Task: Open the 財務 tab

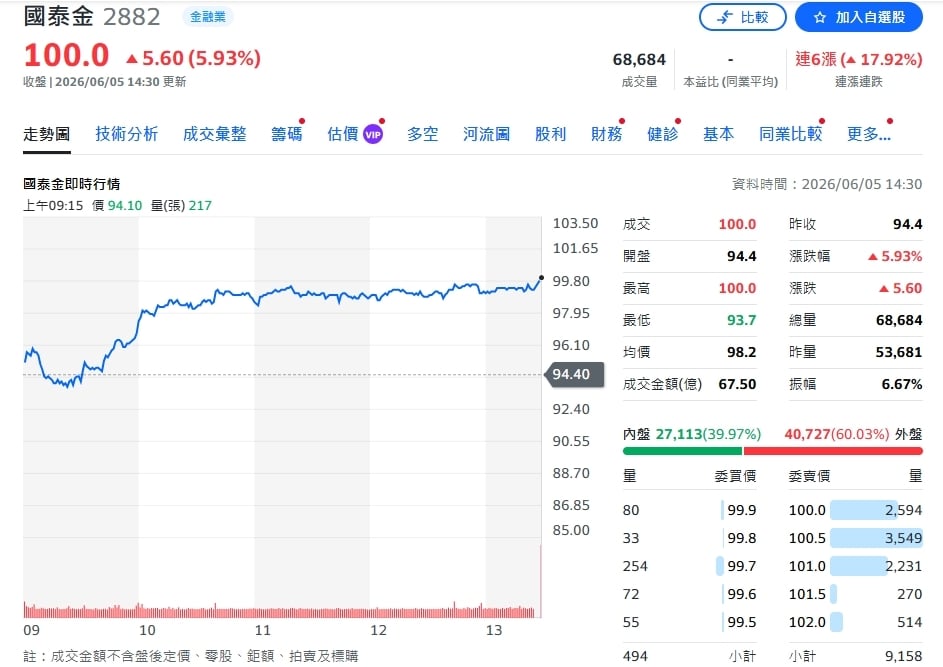Action: 606,134
